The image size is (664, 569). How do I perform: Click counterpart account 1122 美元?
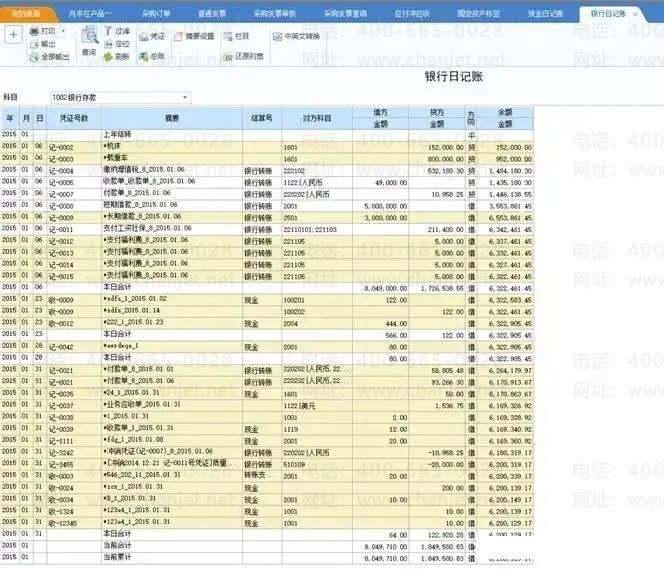pos(299,406)
